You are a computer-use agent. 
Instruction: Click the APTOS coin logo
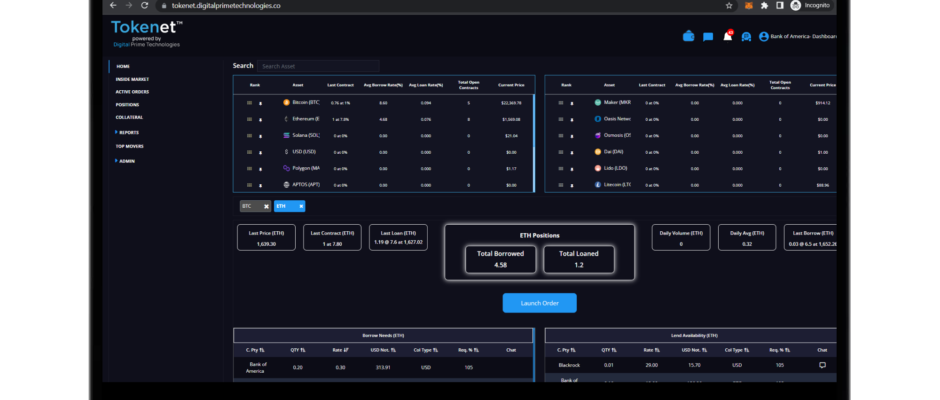tap(287, 185)
